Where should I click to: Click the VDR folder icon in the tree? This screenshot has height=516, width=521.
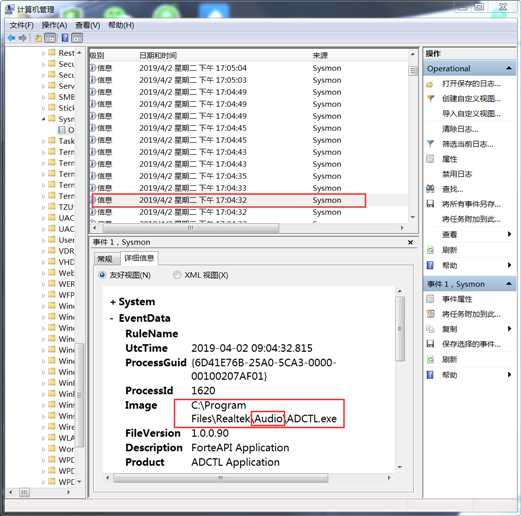52,251
